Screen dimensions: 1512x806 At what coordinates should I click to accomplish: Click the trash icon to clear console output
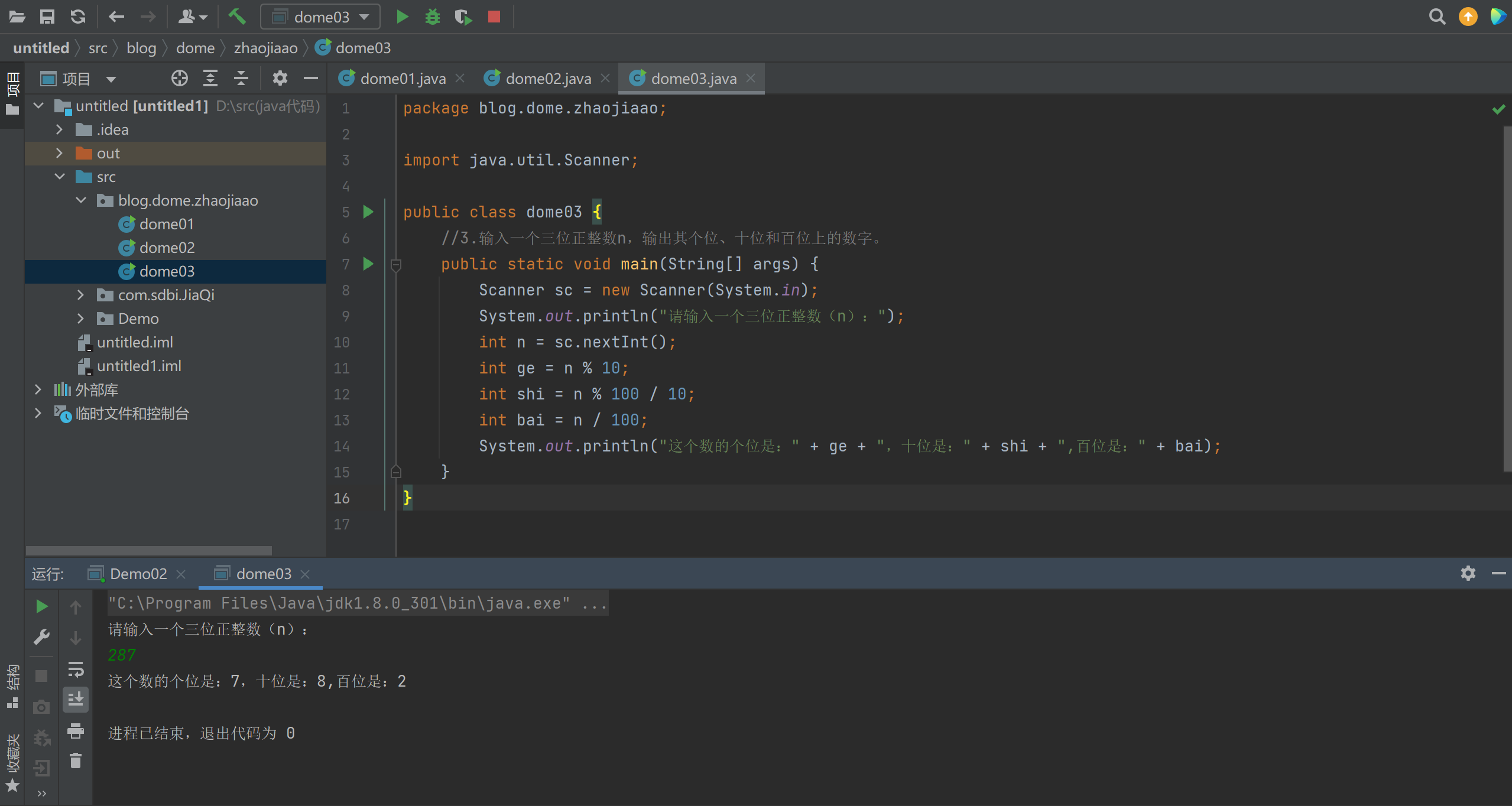76,760
